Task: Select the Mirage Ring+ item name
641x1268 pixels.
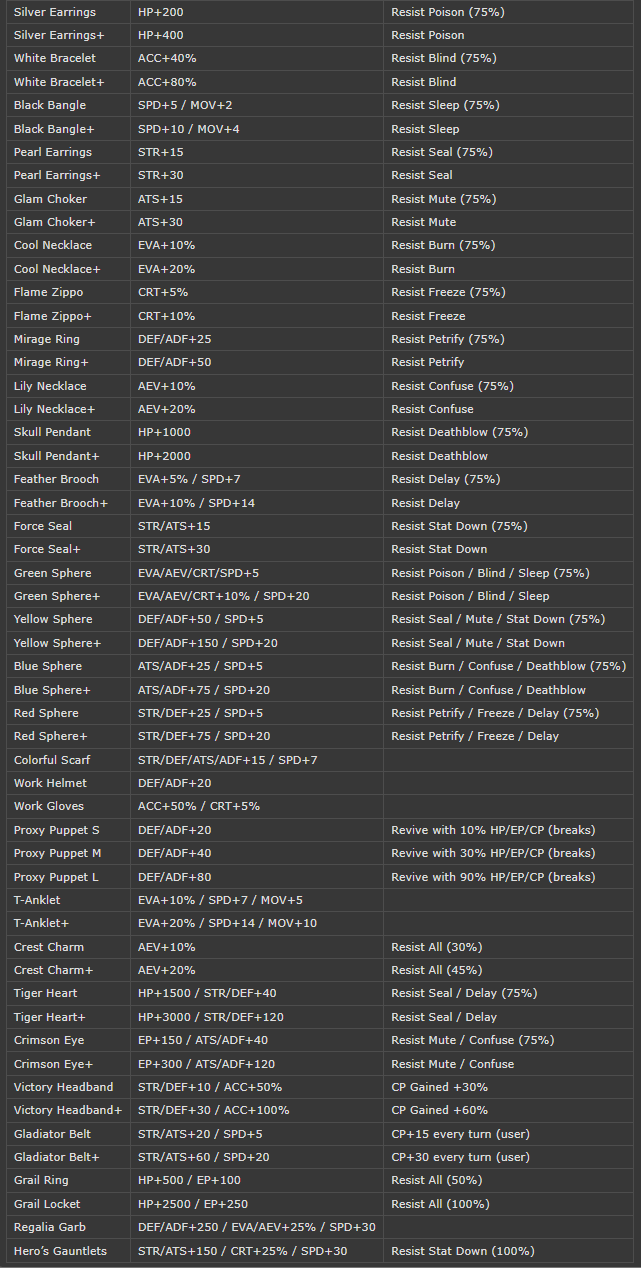Action: [x=51, y=362]
